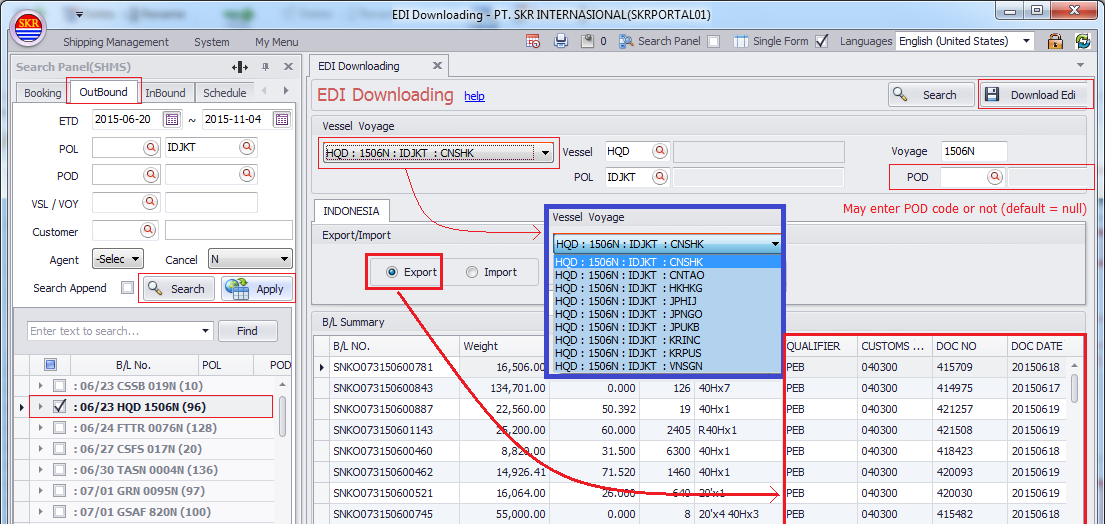Click the SKR application logo button

[x=28, y=28]
